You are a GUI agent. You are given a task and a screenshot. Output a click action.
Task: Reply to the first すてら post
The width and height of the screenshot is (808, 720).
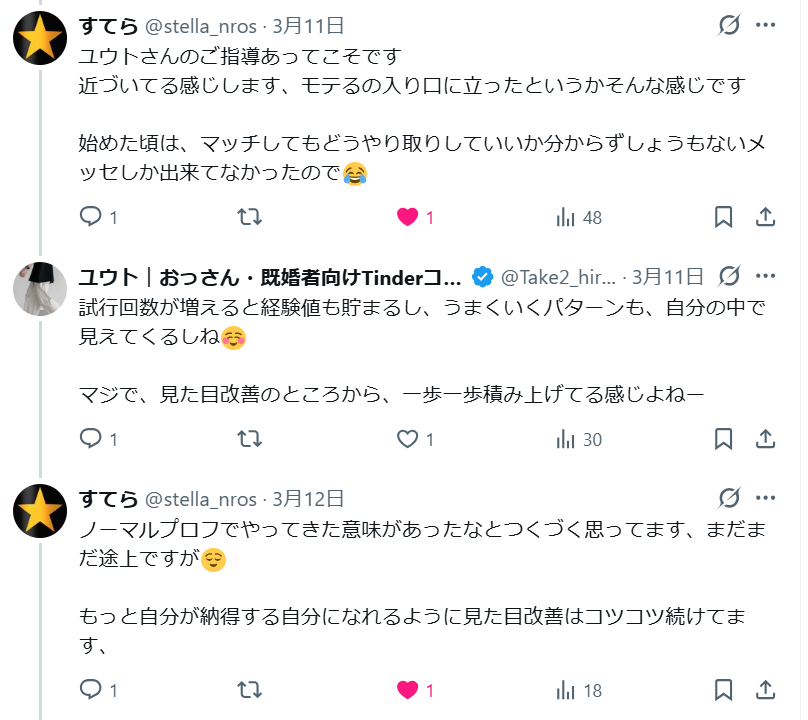point(91,217)
